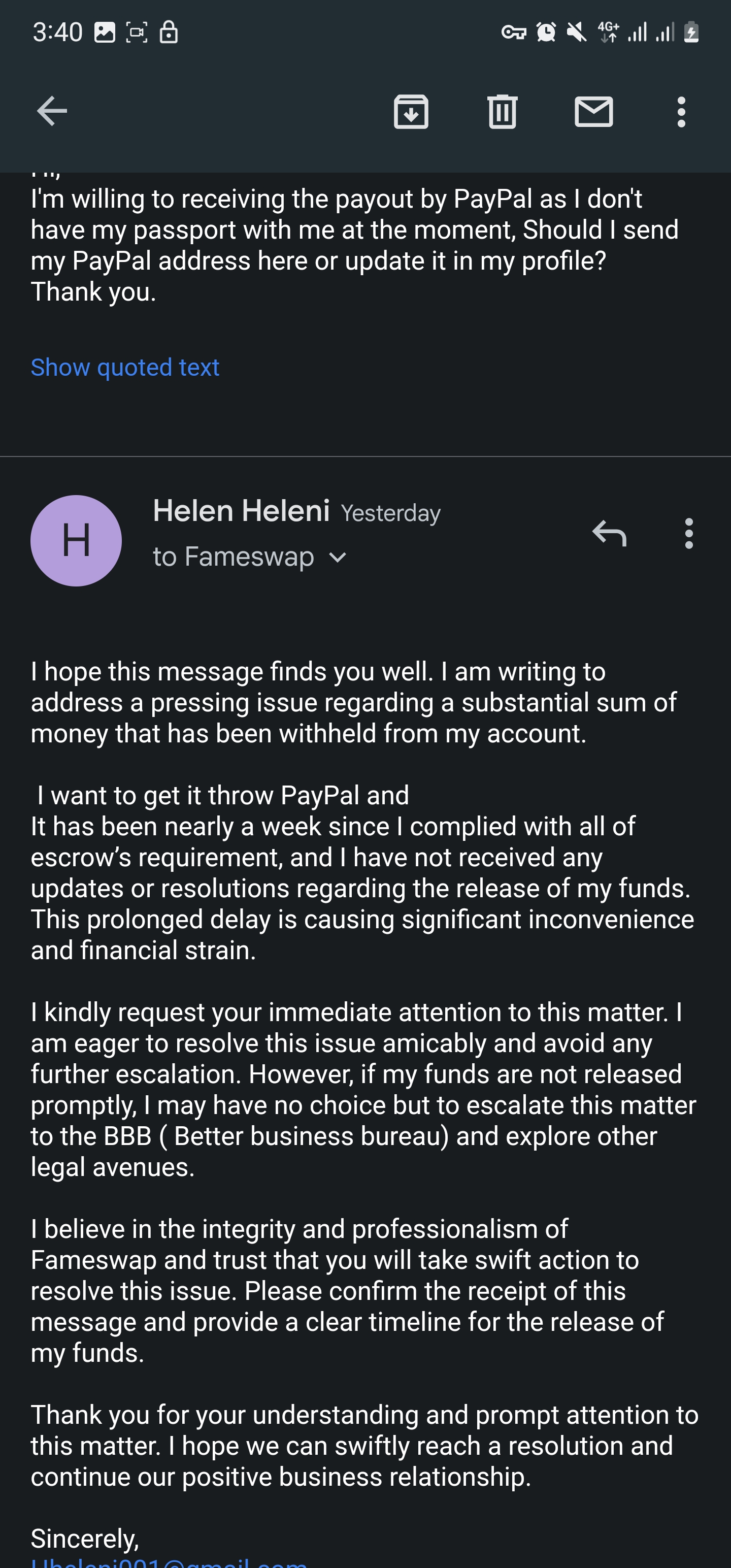
Task: Expand recipient details next to Fameswap
Action: [337, 558]
